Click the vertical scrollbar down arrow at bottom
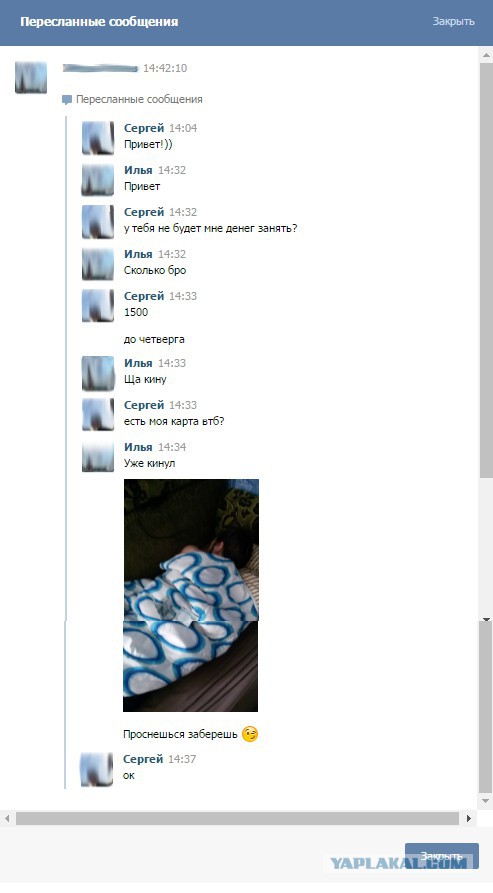The height and width of the screenshot is (893, 493). [x=486, y=801]
